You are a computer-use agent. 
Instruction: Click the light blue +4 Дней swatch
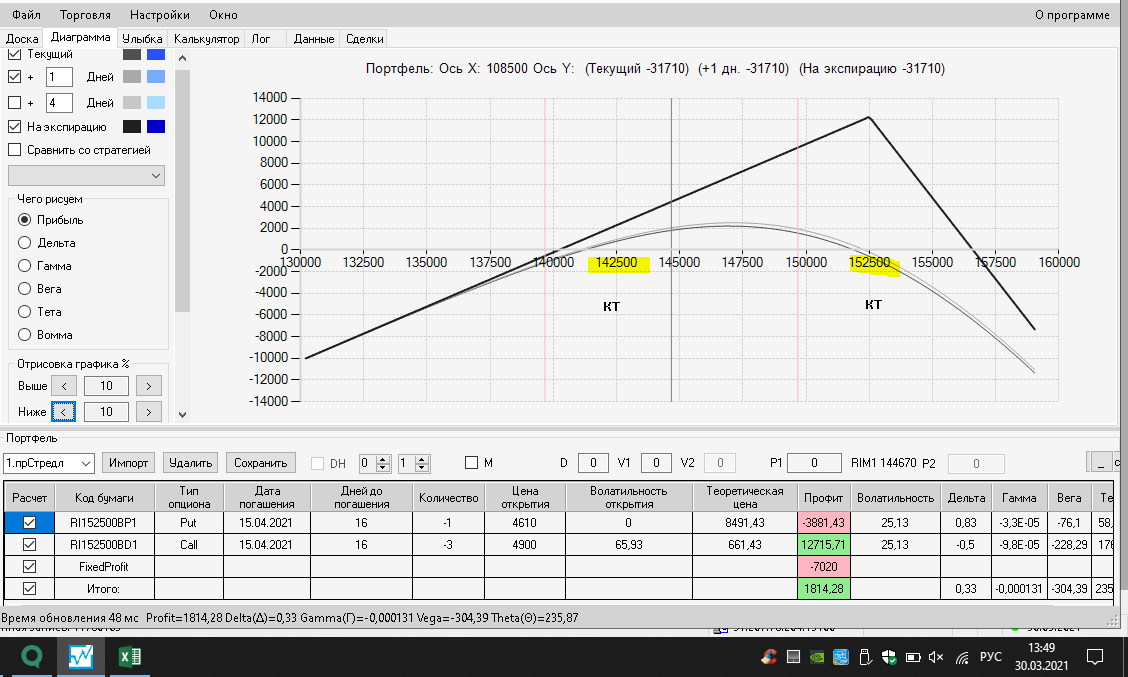(x=156, y=102)
